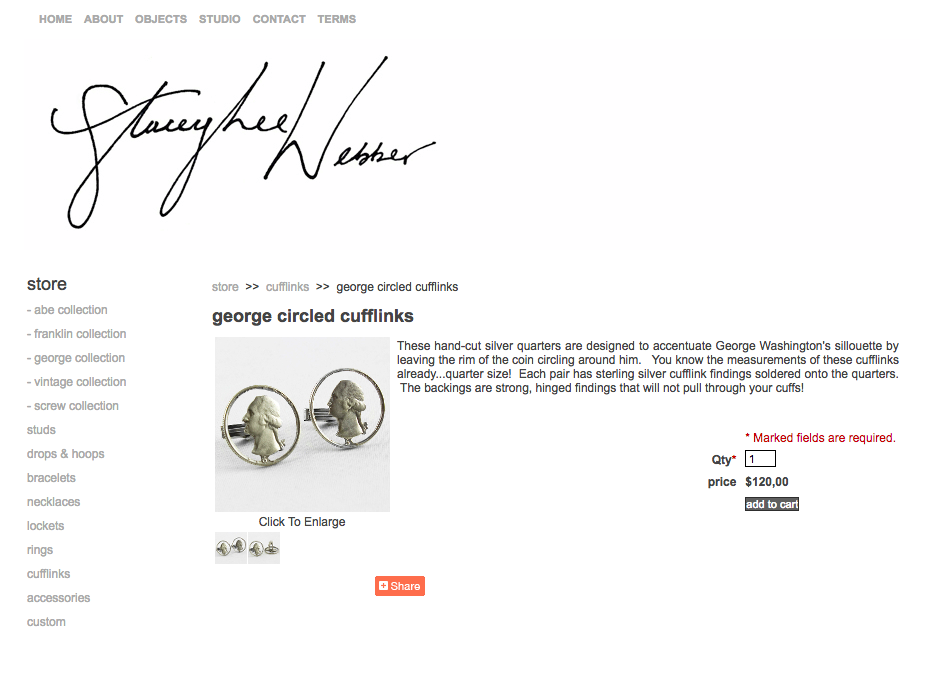Open the first cufflinks thumbnail image
Screen dimensions: 926x685
coord(231,548)
